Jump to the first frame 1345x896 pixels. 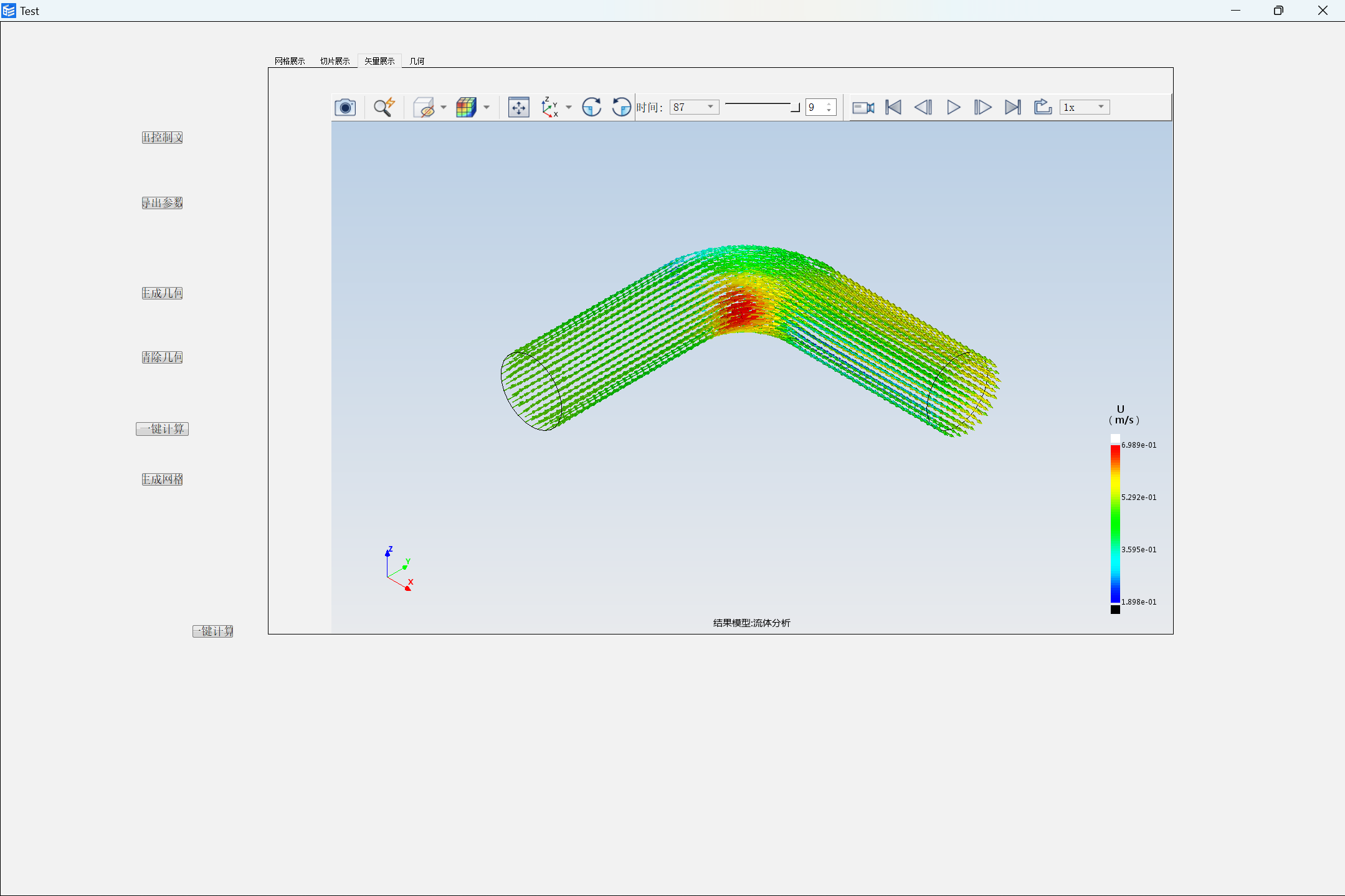click(x=893, y=107)
